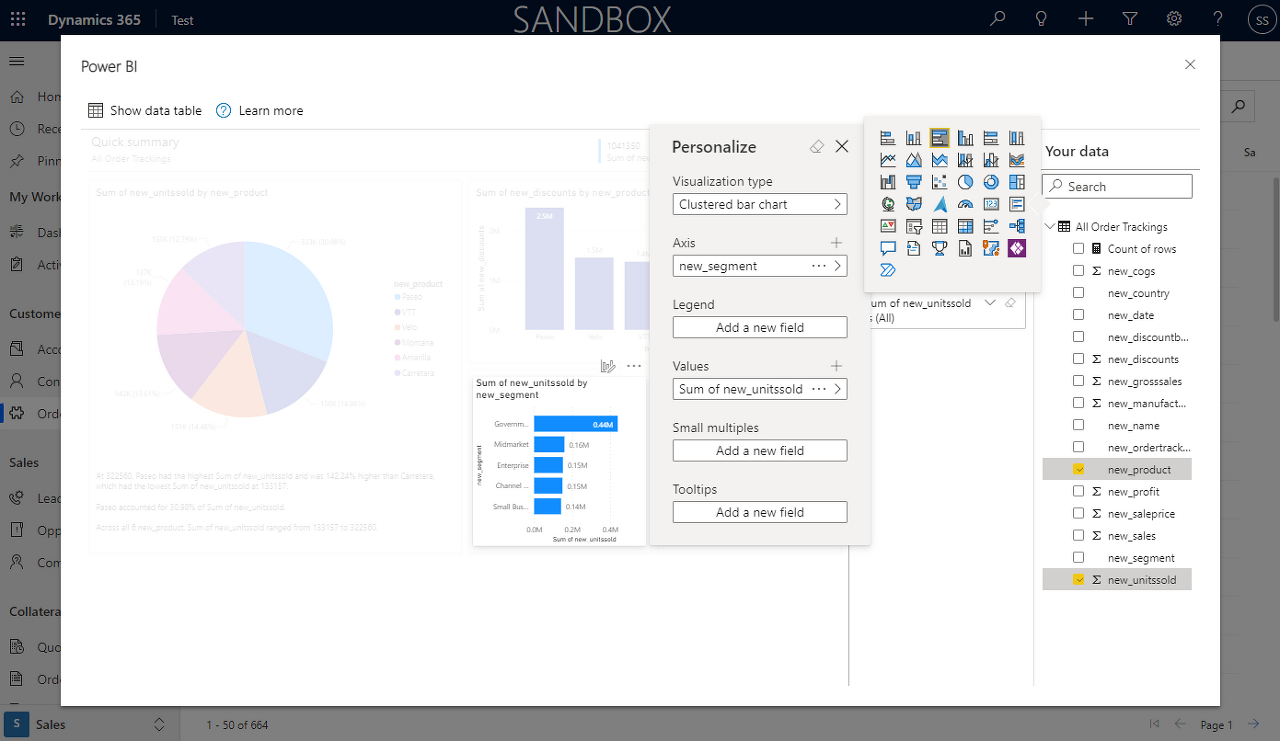1280x741 pixels.
Task: Select the Matrix visual
Action: tap(965, 226)
